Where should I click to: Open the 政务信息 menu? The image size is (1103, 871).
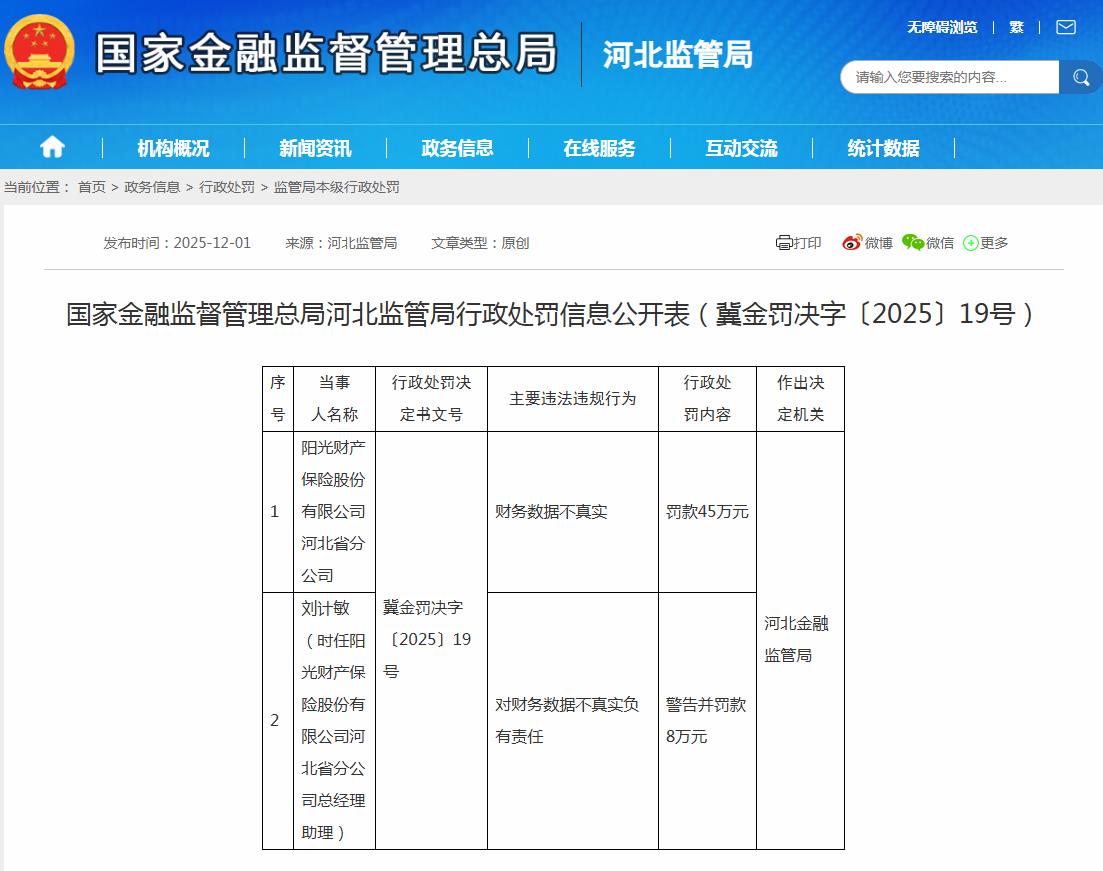tap(457, 148)
